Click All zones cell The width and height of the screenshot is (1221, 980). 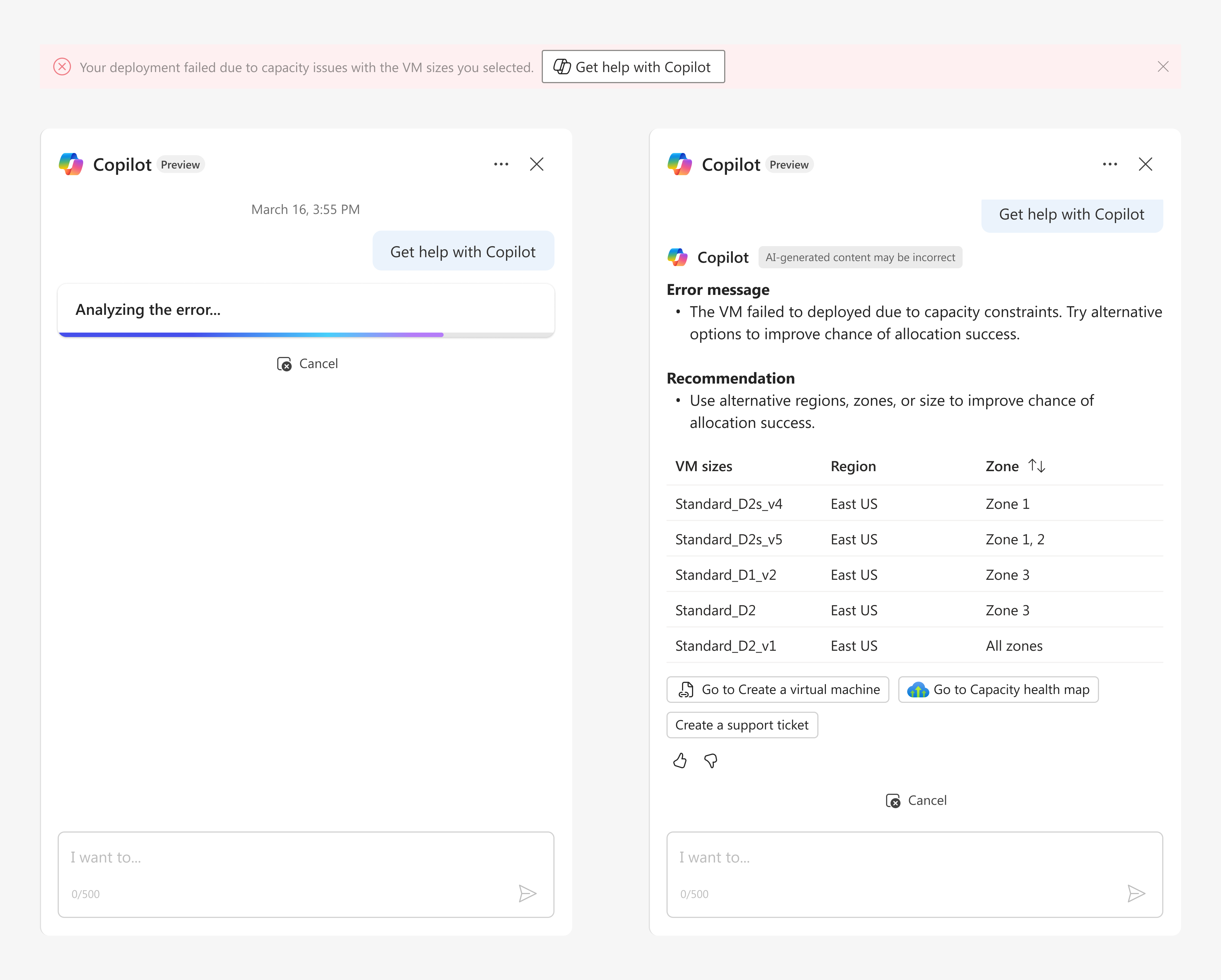tap(1014, 646)
